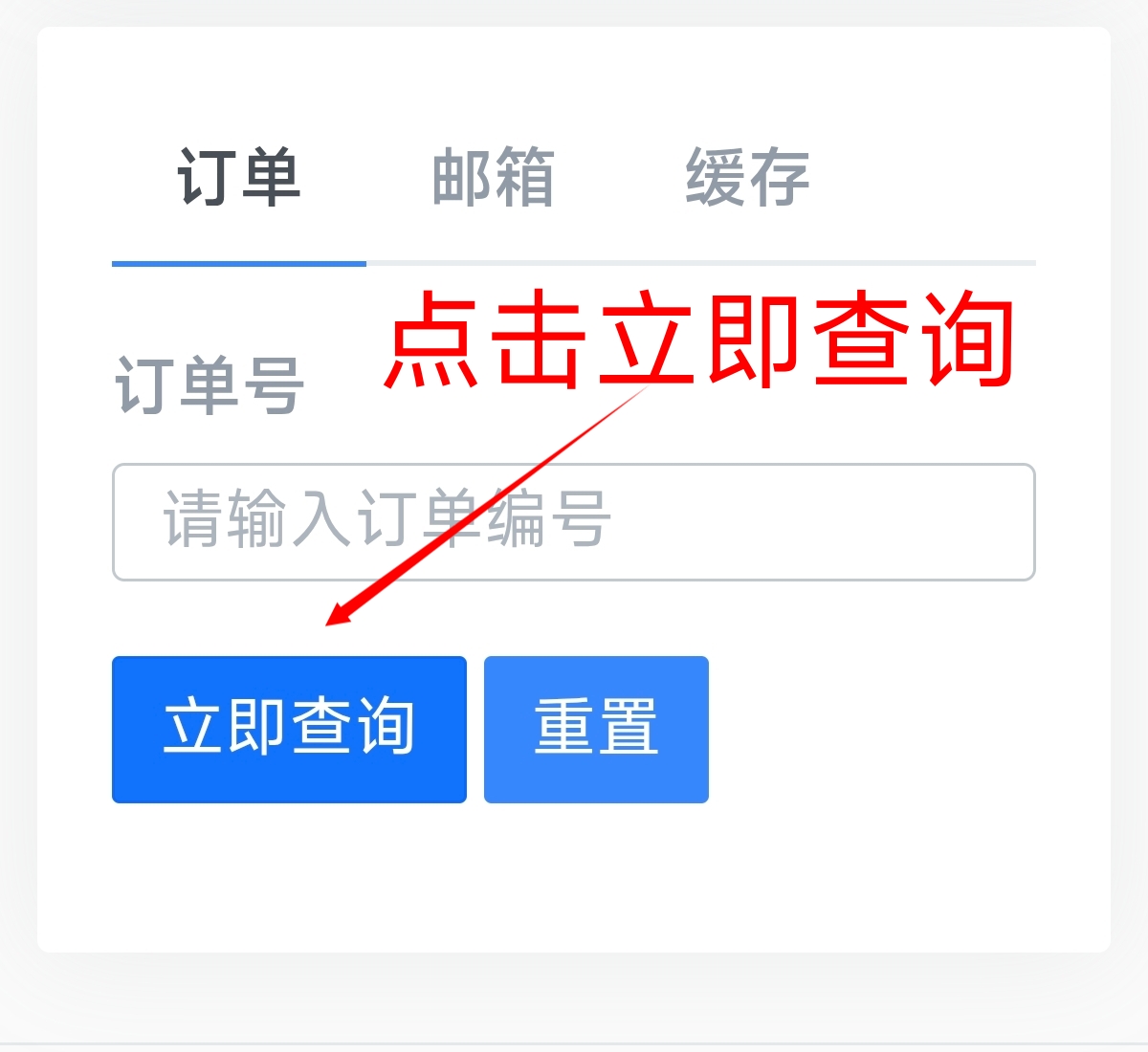Switch to the 邮箱 tab
Viewport: 1148px width, 1052px height.
pos(493,178)
